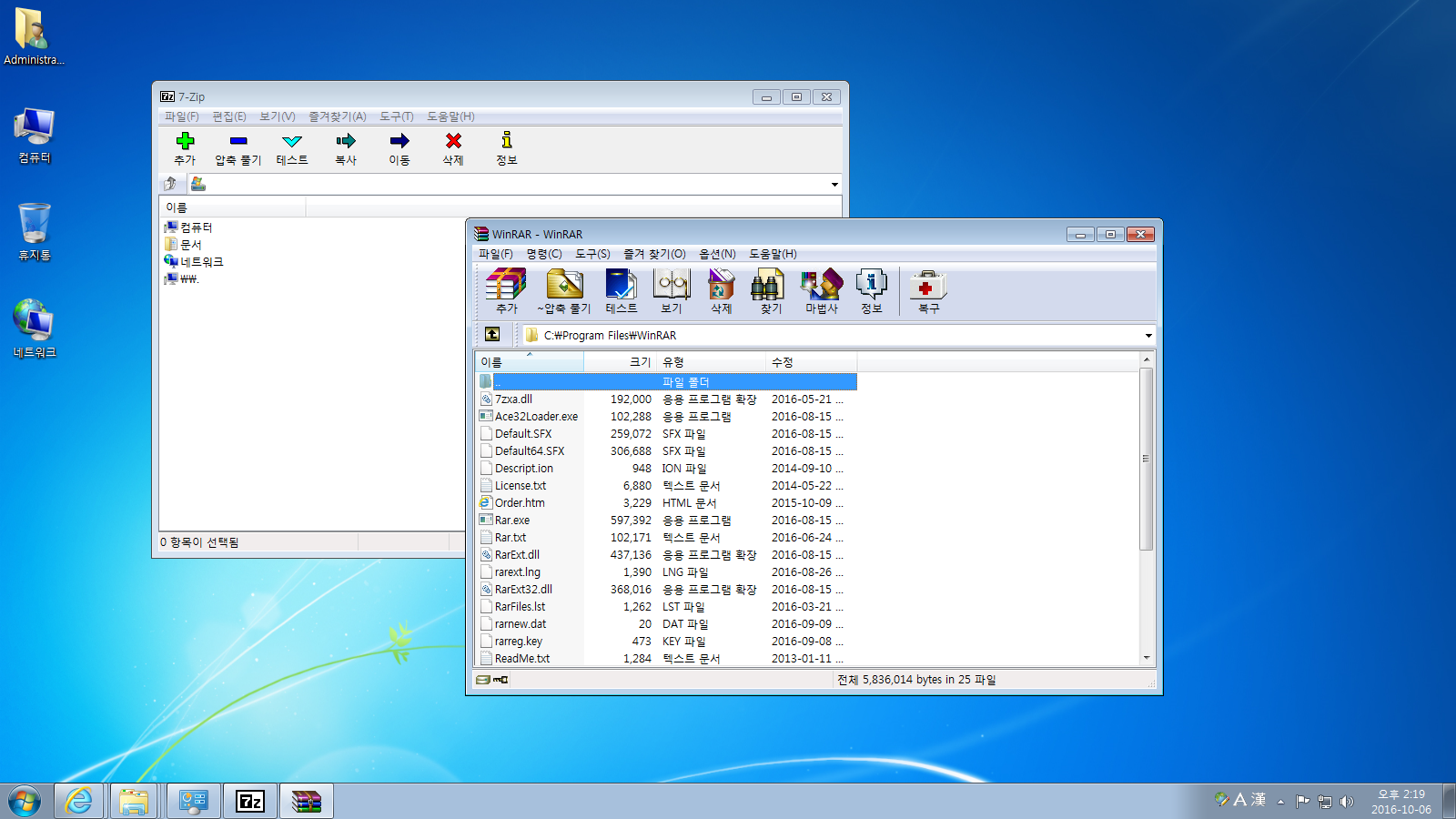
Task: Sort WinRAR list by 유형 column
Action: point(711,362)
